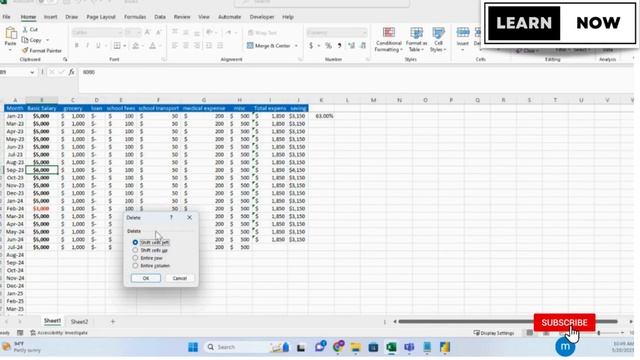The width and height of the screenshot is (640, 360).
Task: Select Shift cells up option
Action: (x=150, y=250)
